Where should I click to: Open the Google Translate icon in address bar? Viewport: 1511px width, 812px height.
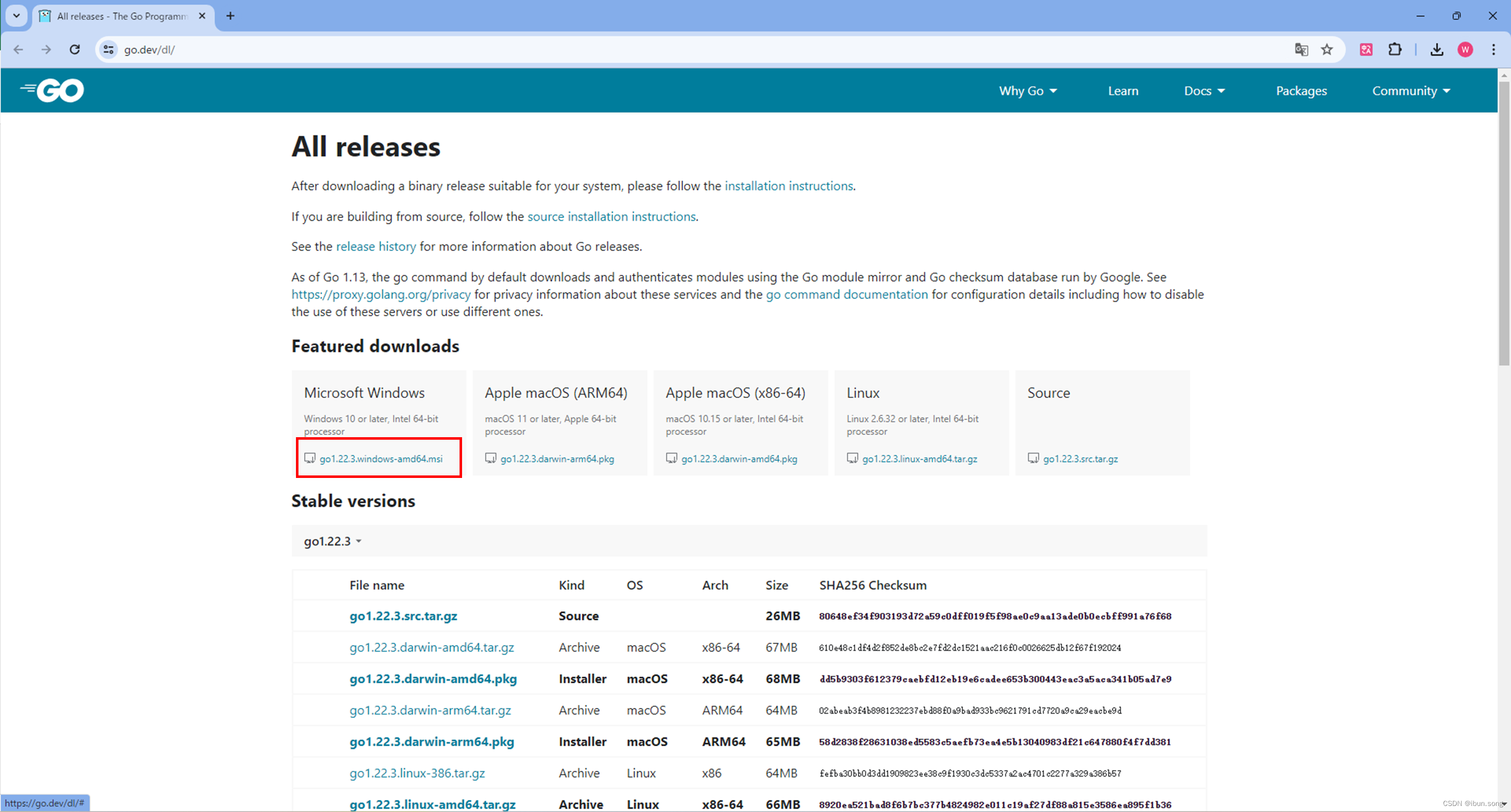pyautogui.click(x=1301, y=50)
